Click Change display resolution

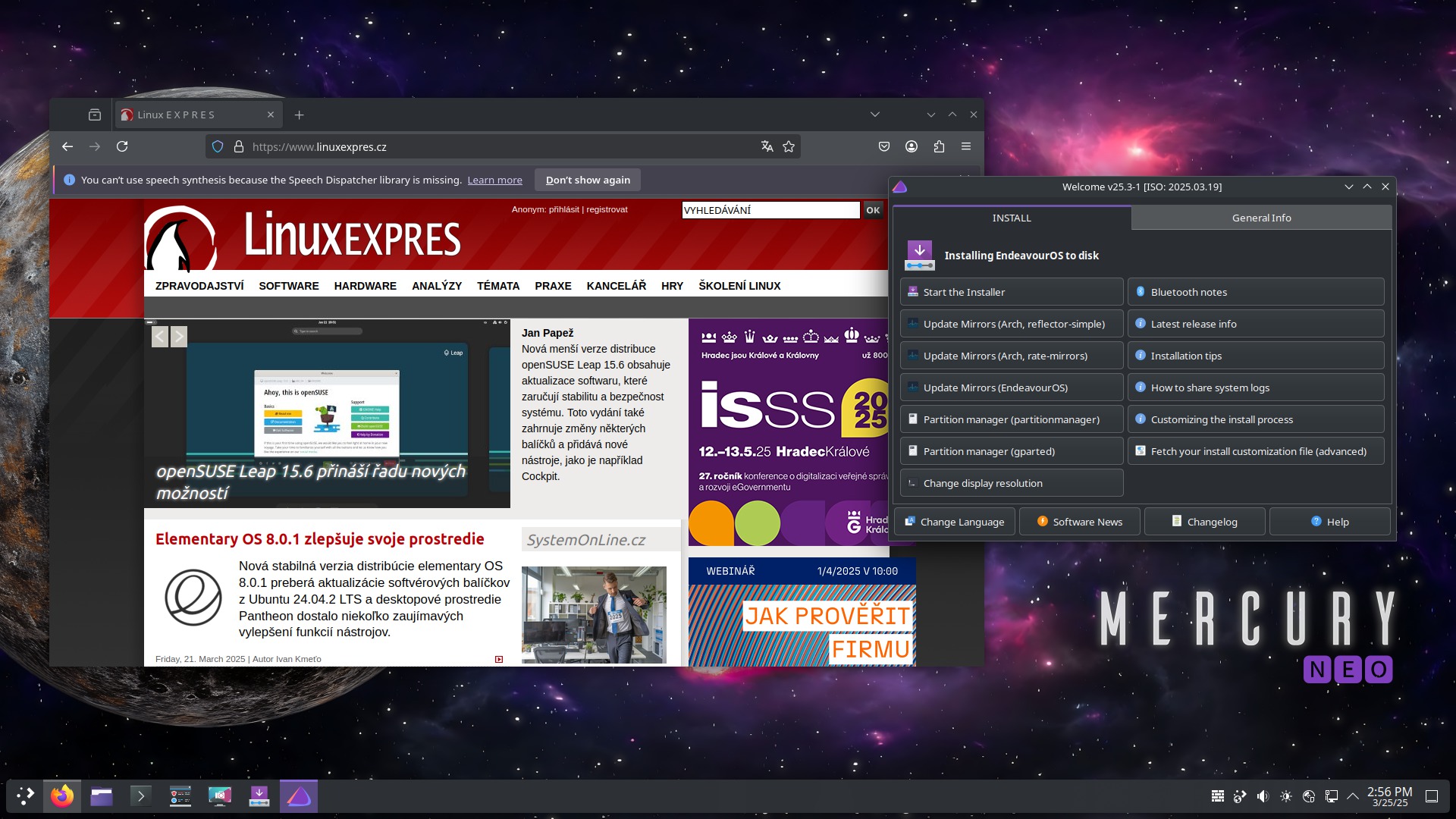(x=1012, y=483)
